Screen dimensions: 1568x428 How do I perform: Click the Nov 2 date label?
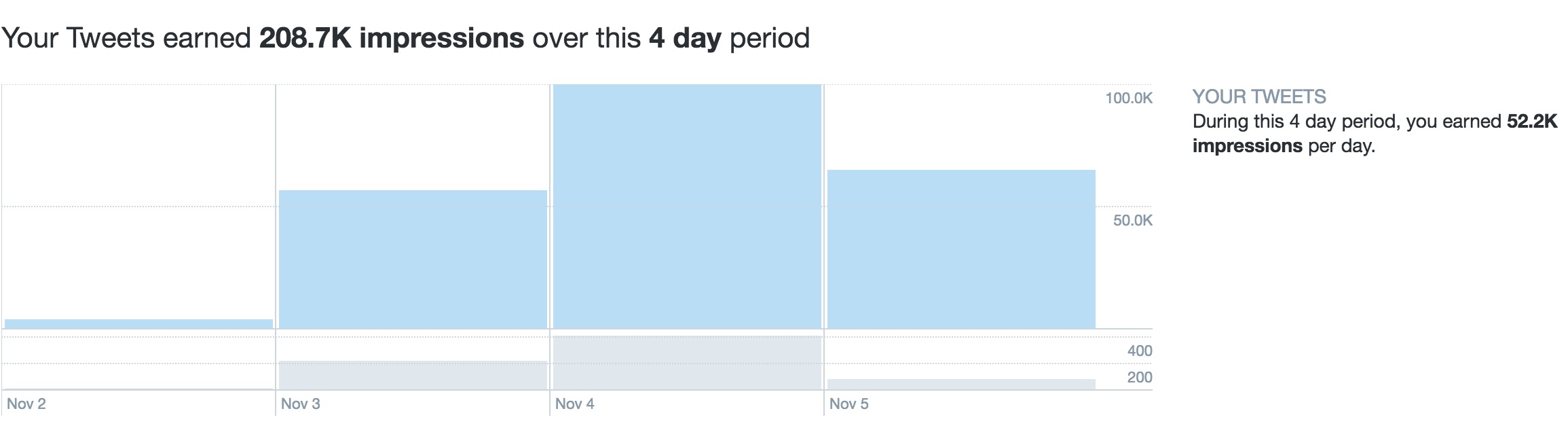(x=26, y=404)
